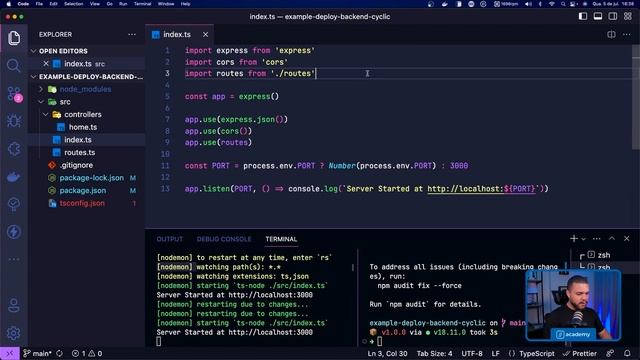Select index.ts in src folder tree
Image resolution: width=640 pixels, height=360 pixels.
pos(78,140)
